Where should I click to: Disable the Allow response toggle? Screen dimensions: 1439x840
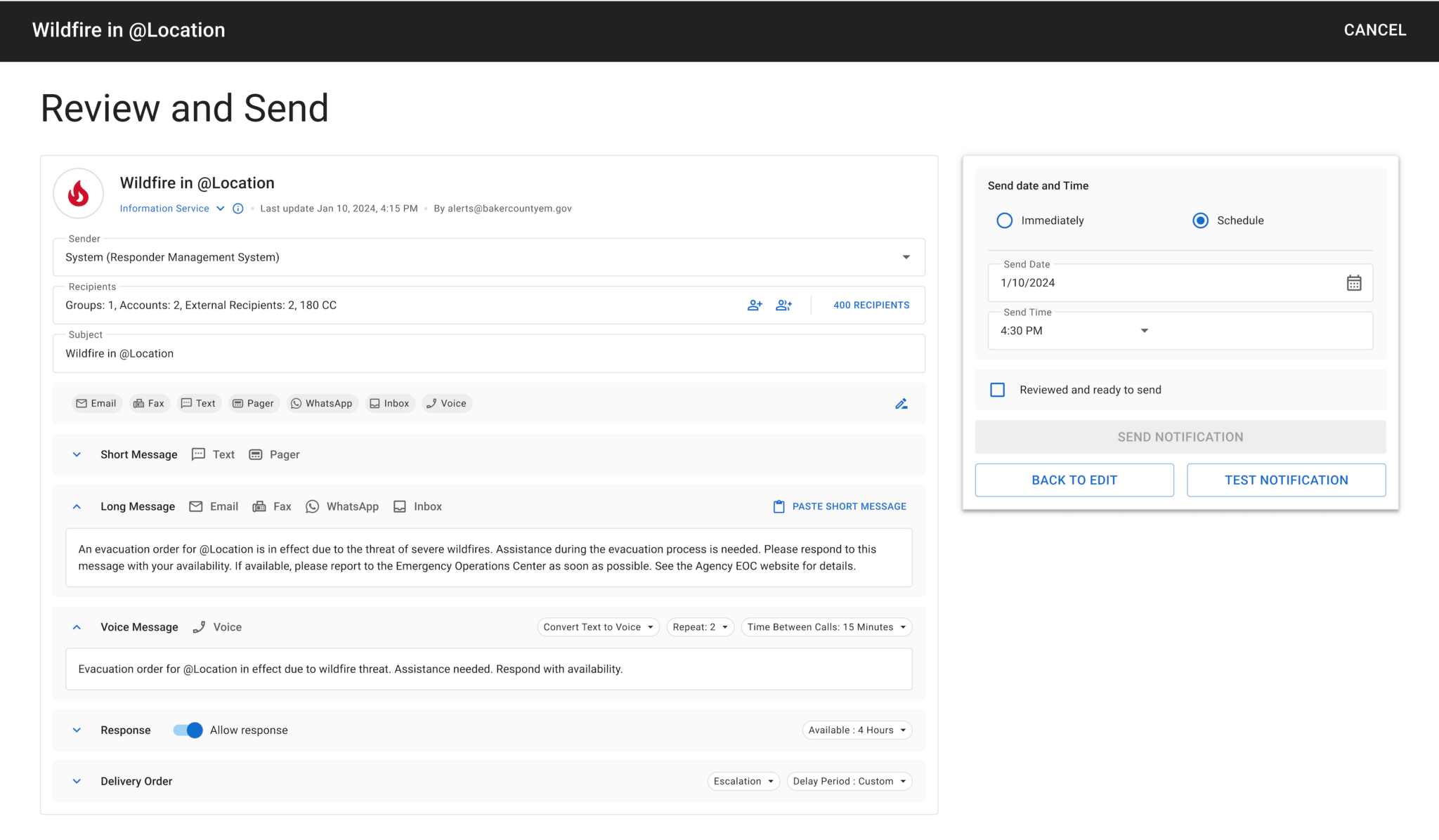[x=188, y=730]
